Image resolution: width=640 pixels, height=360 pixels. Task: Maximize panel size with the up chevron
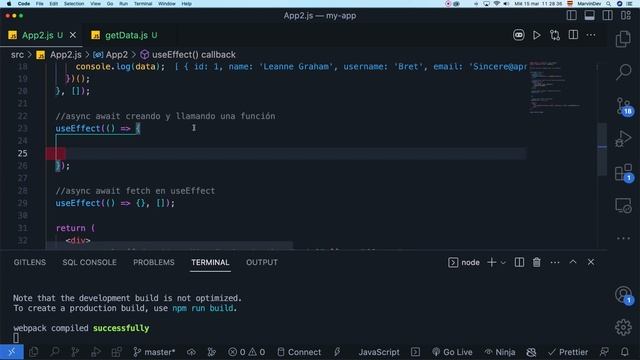pos(573,262)
